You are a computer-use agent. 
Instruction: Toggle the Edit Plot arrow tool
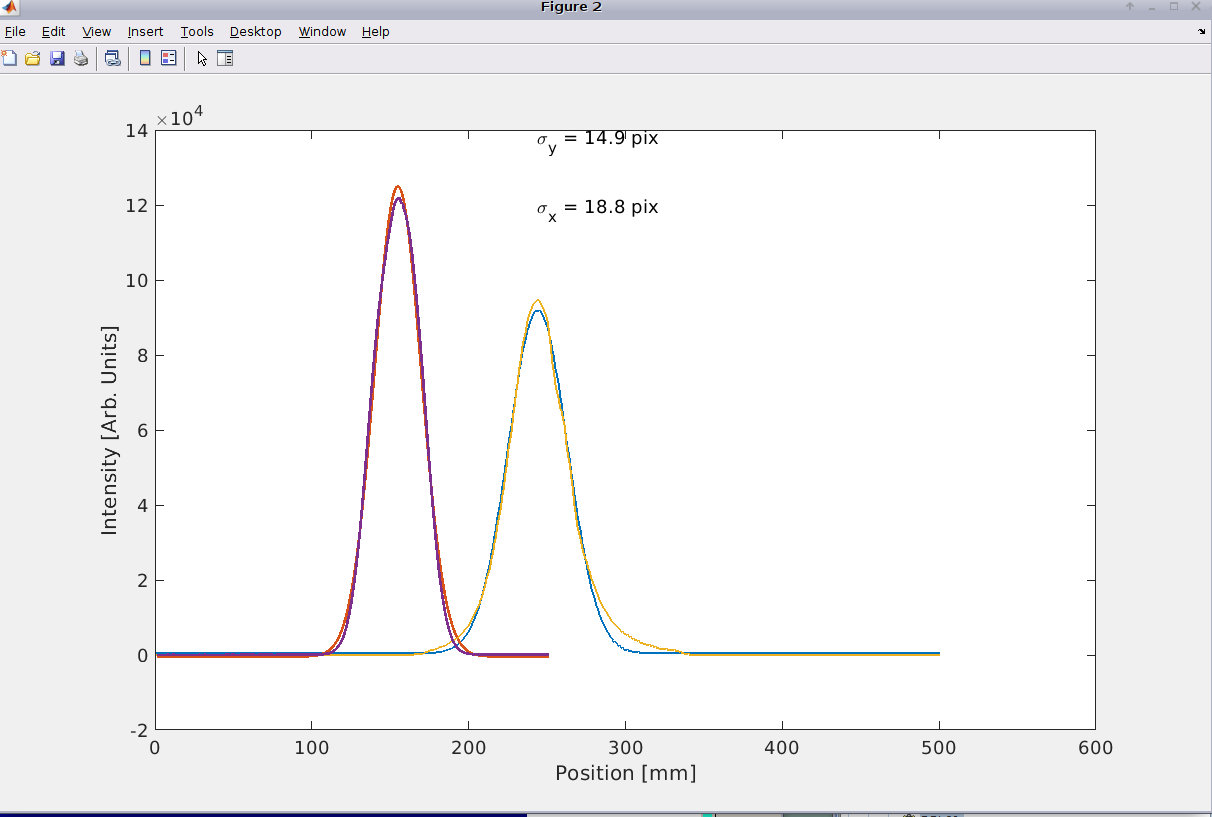202,58
